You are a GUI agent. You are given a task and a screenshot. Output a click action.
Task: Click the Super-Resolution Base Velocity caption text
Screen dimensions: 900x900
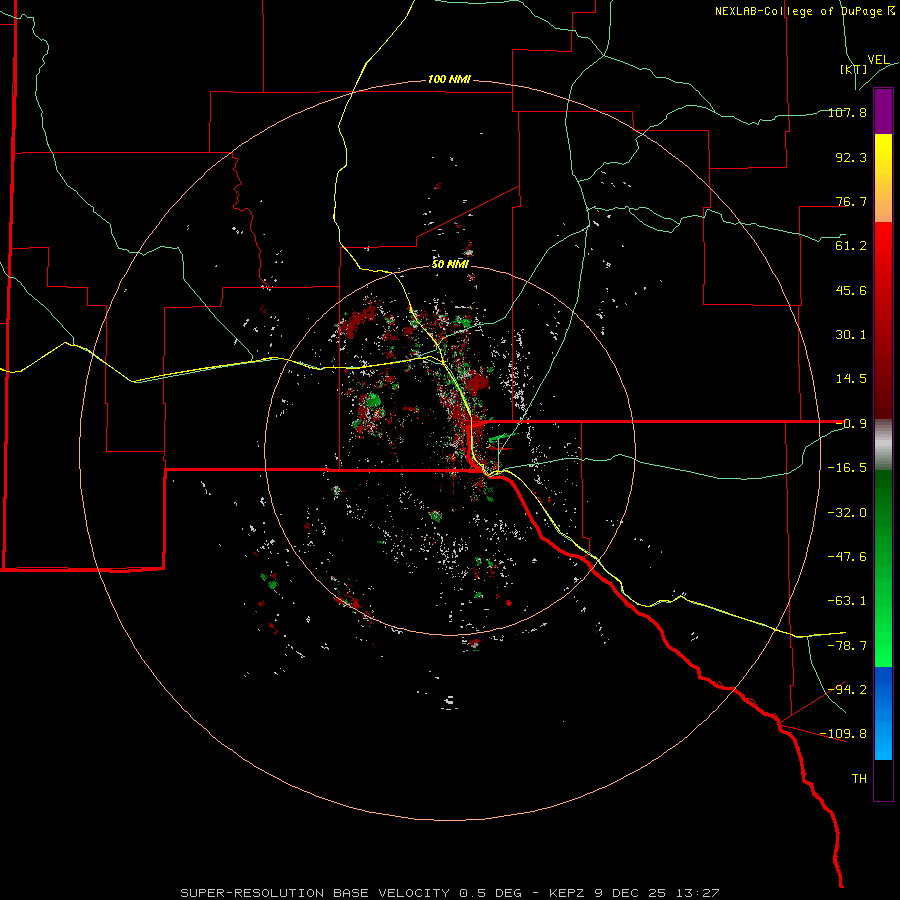pos(449,893)
